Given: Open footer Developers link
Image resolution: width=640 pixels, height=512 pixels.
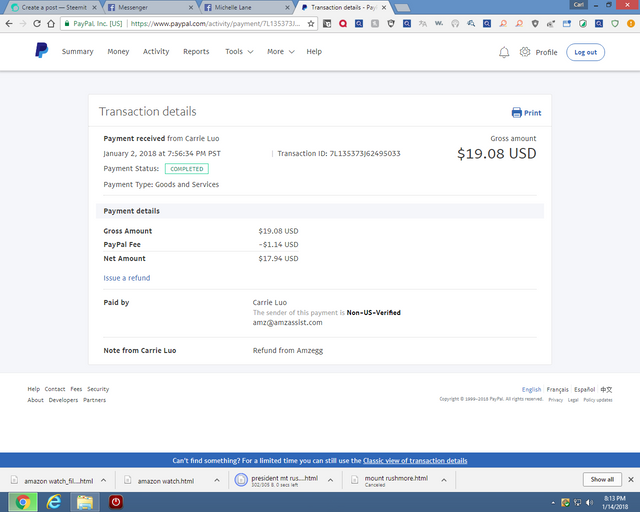Looking at the screenshot, I should [63, 400].
